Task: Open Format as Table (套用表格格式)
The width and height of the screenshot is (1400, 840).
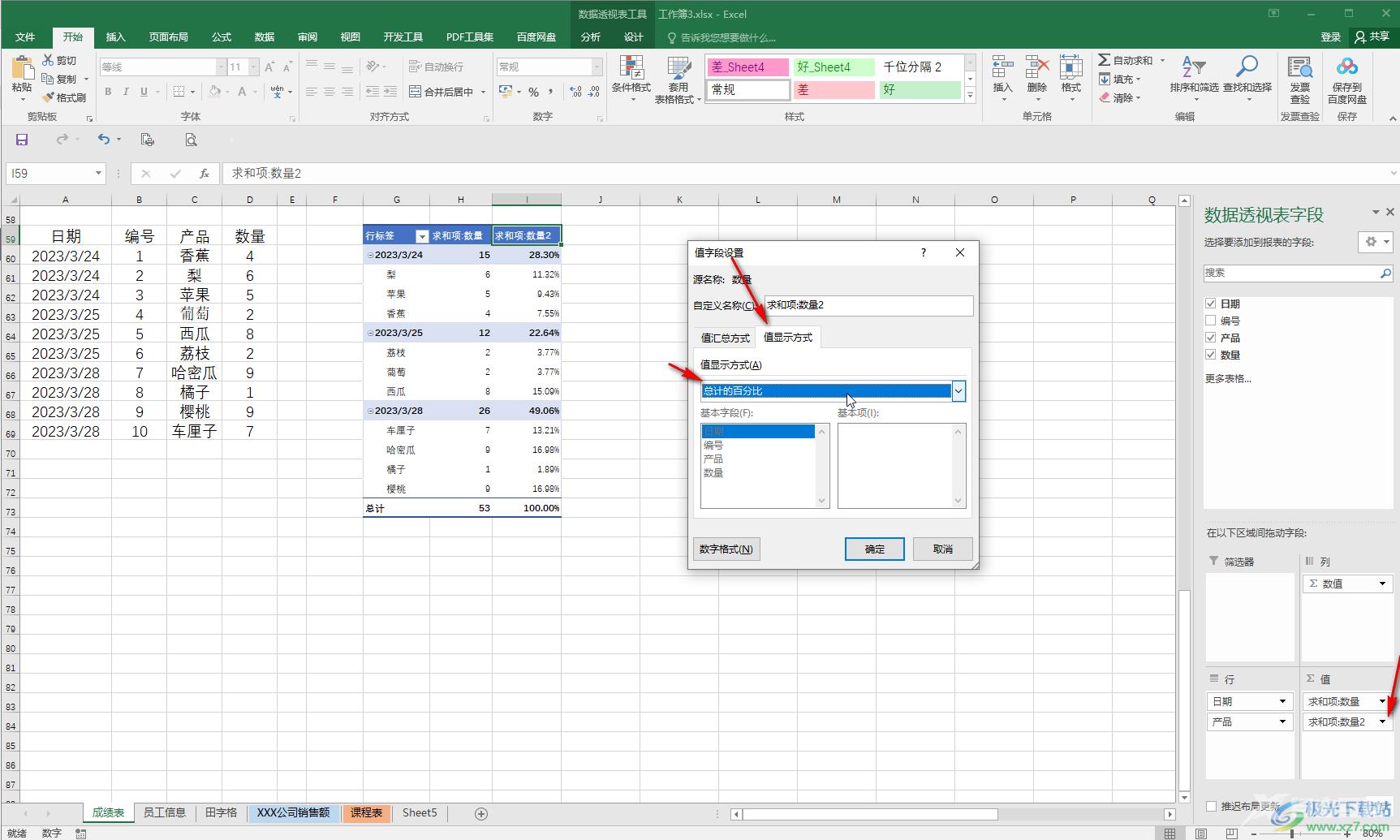Action: tap(678, 80)
